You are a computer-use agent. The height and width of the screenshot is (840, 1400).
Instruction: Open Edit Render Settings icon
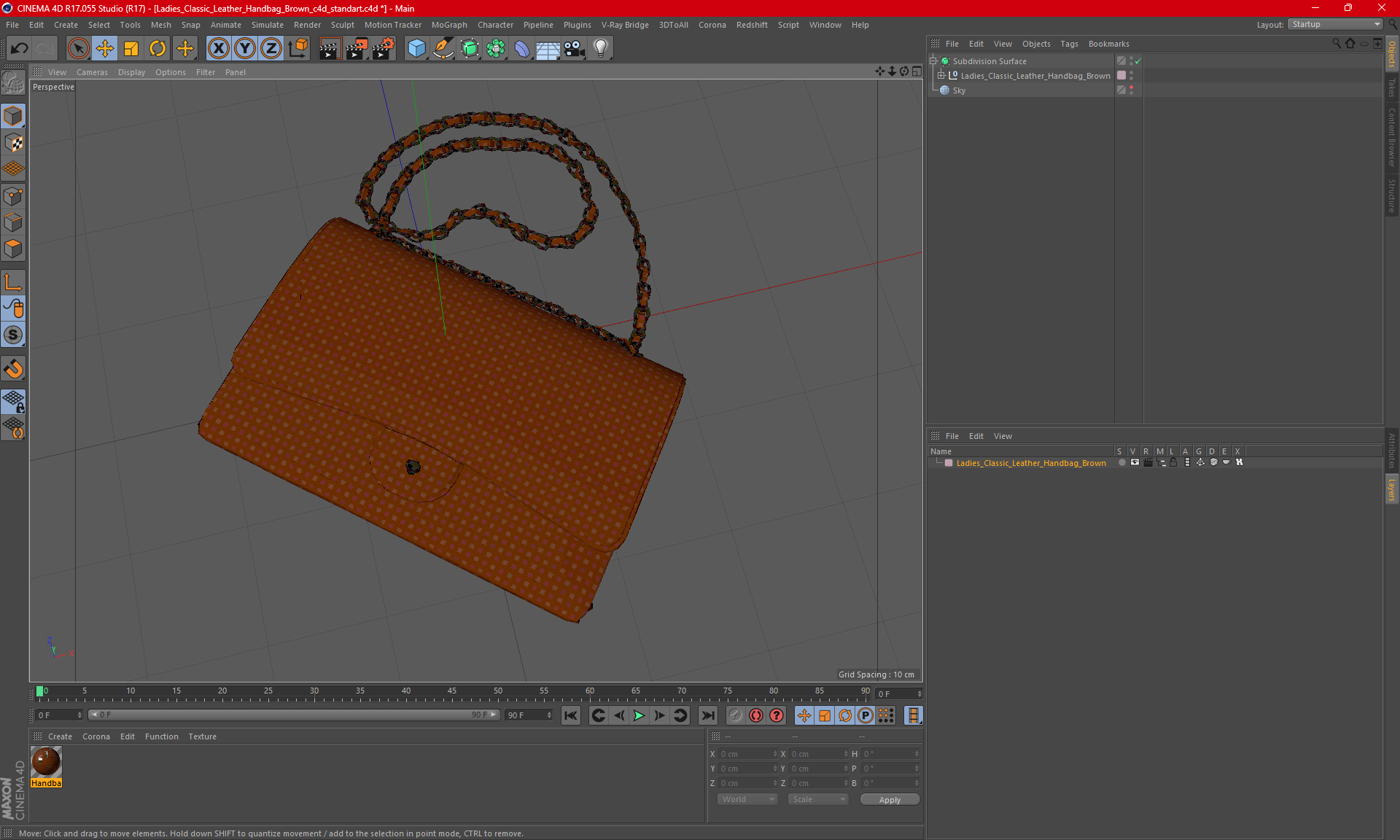click(x=384, y=48)
